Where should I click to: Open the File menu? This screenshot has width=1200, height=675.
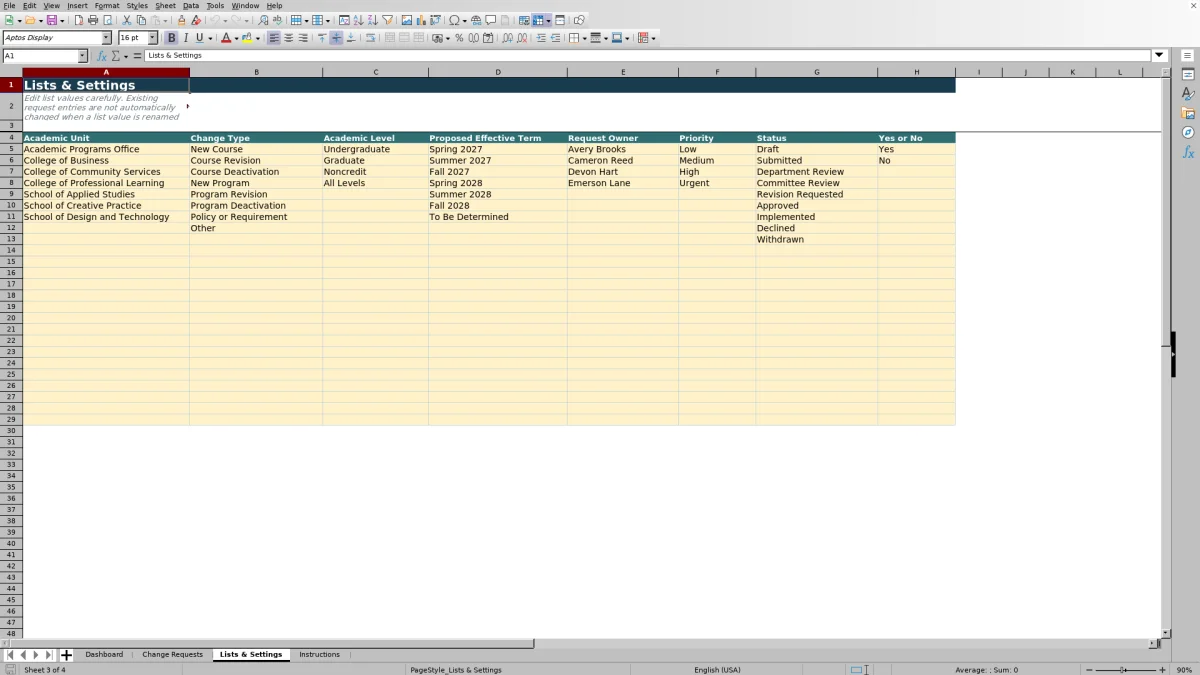pyautogui.click(x=9, y=6)
